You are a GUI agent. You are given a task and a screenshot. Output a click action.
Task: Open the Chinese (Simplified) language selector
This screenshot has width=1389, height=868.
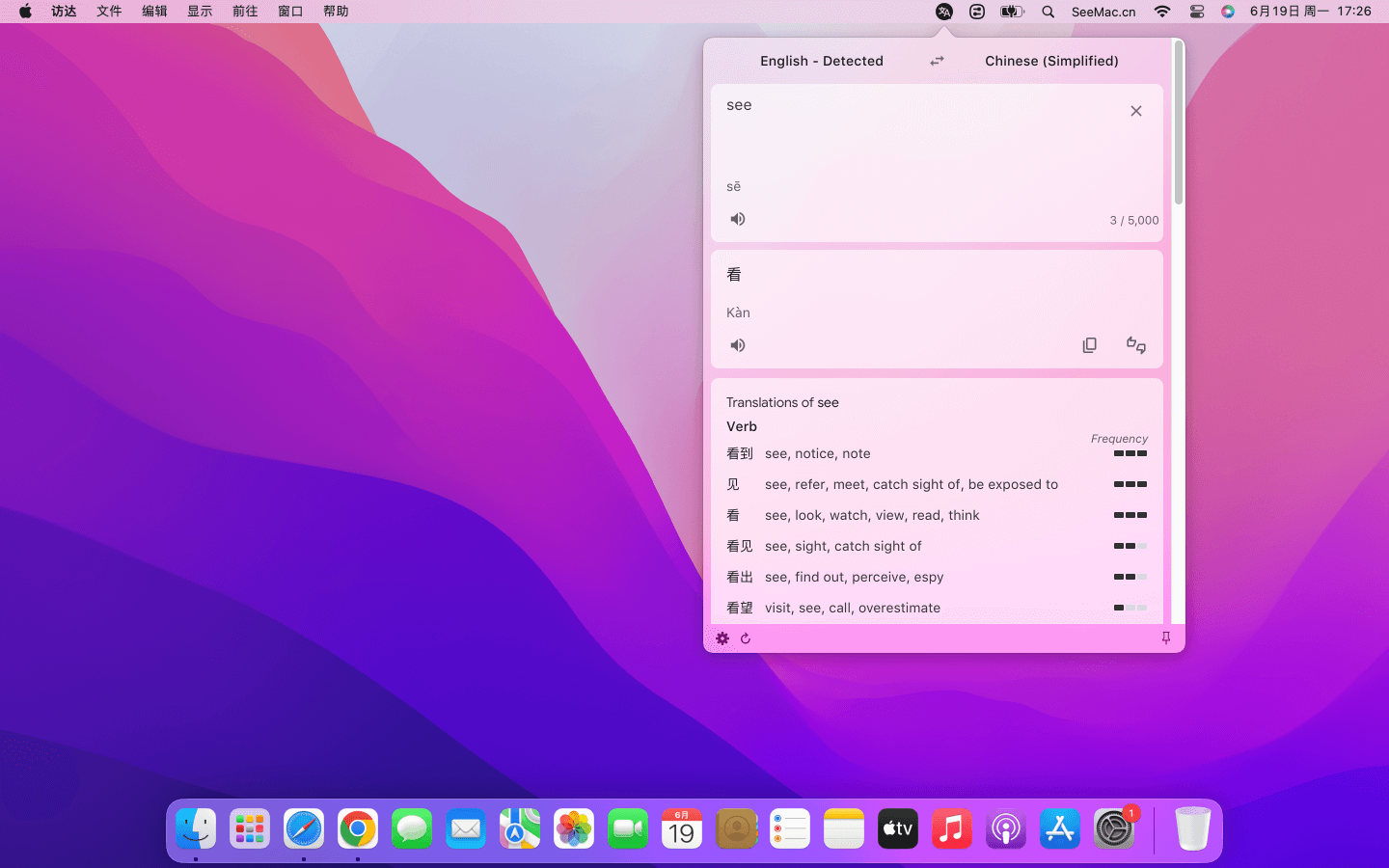point(1051,61)
